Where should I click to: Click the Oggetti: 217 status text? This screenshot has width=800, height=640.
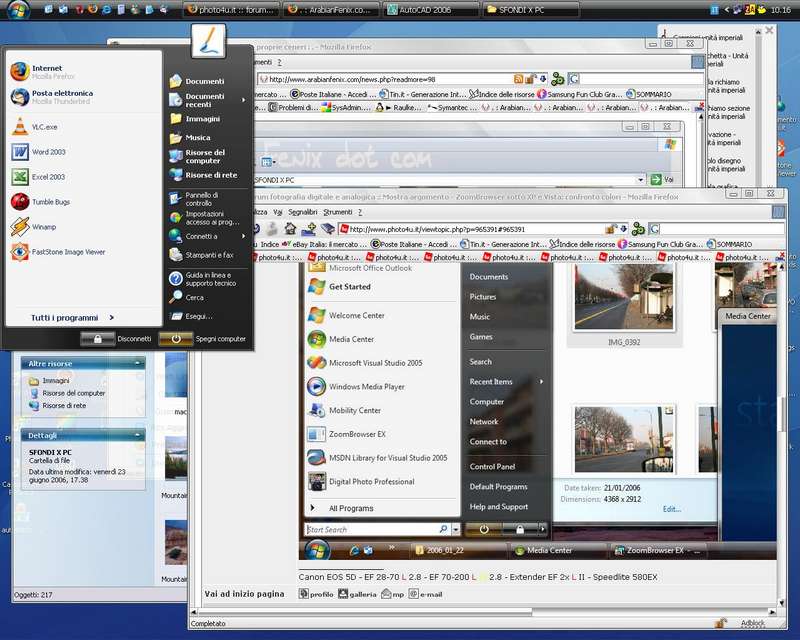[x=33, y=595]
